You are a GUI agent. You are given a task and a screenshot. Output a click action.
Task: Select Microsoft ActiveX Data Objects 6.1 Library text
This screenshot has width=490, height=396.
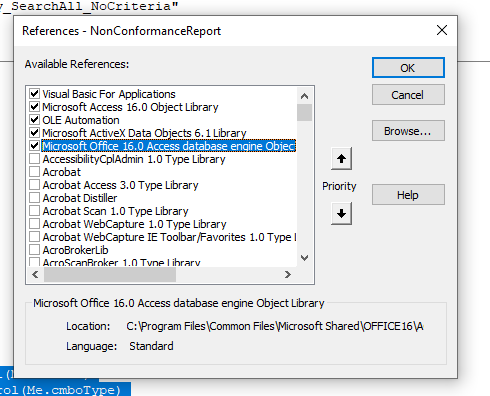(x=144, y=133)
